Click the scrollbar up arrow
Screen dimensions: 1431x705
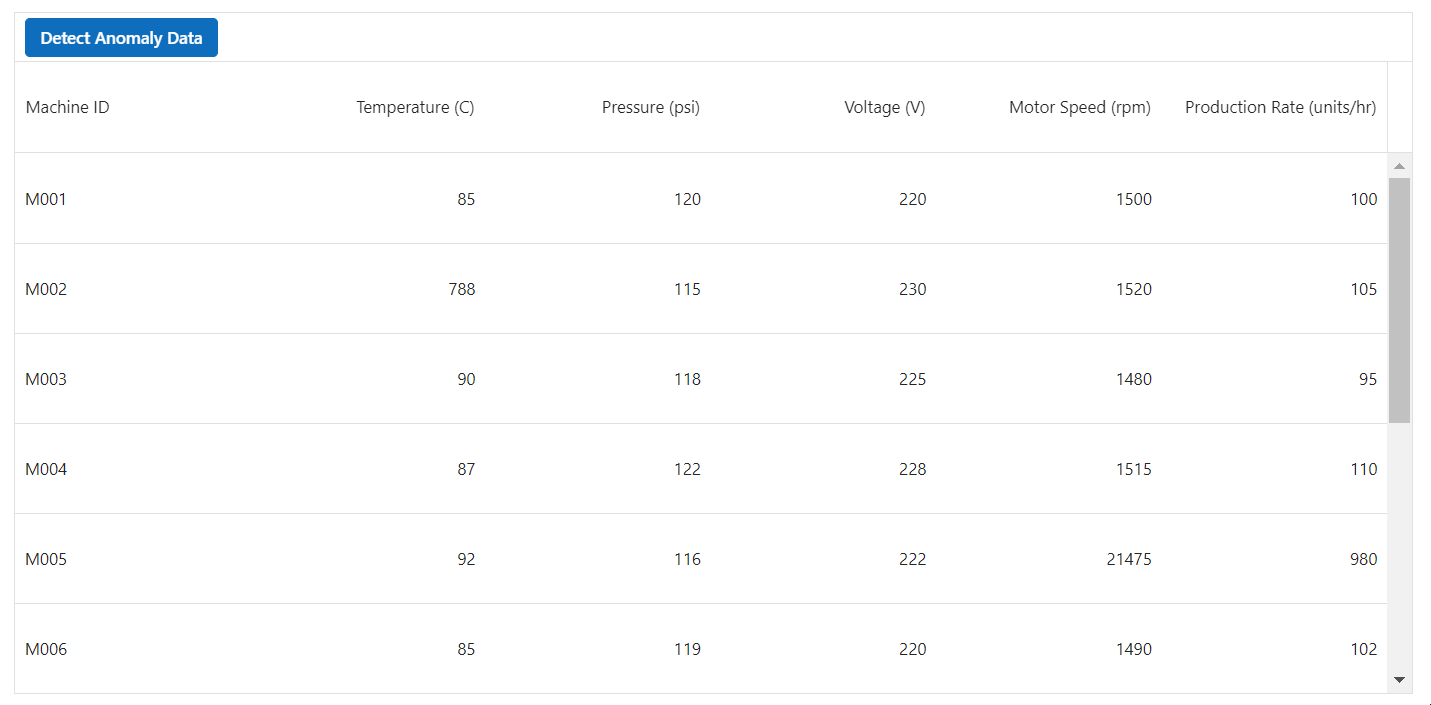tap(1399, 164)
